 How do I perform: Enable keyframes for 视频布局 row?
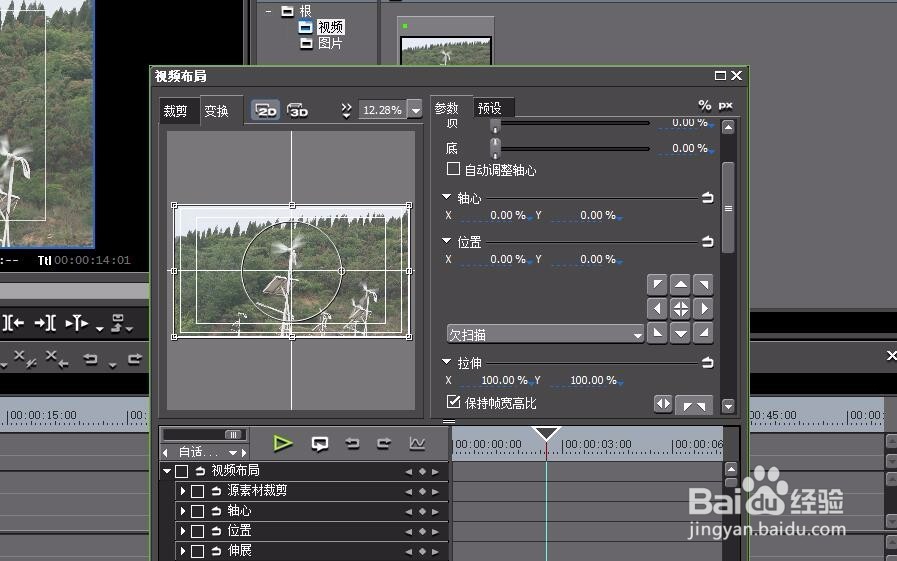(x=181, y=471)
